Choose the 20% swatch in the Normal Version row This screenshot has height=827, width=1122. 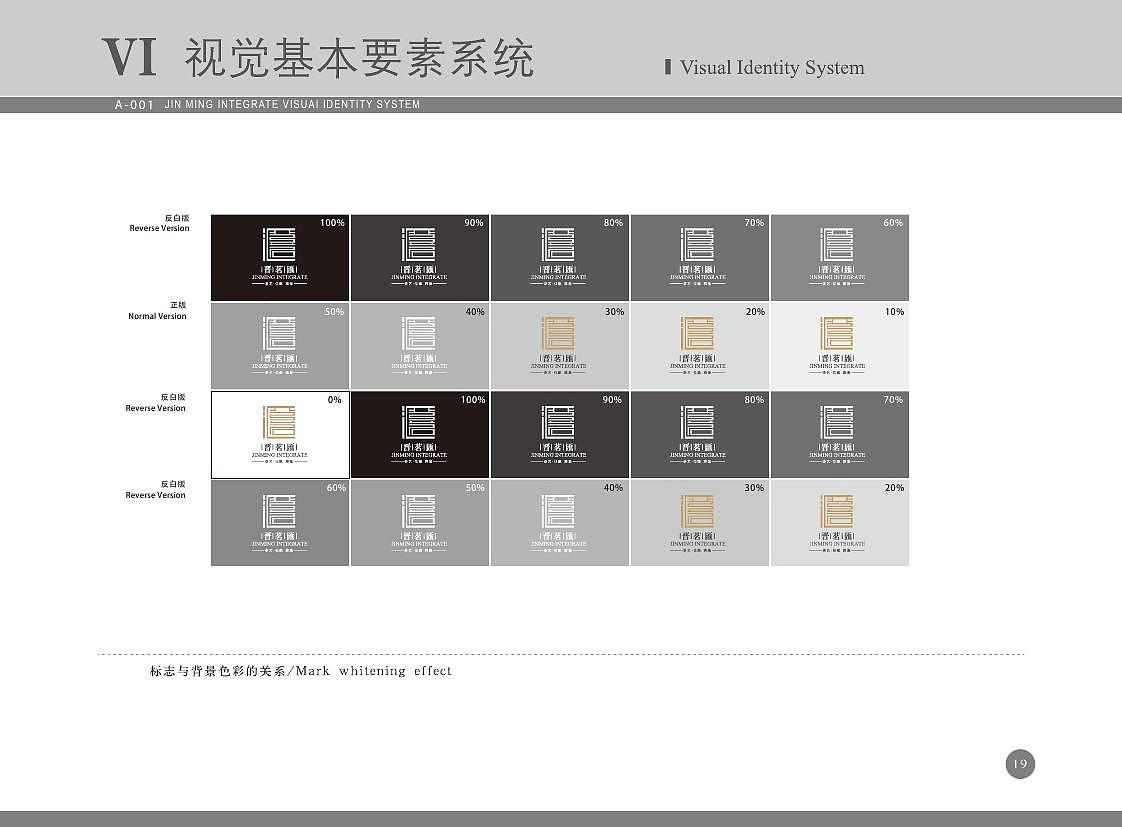click(x=700, y=346)
